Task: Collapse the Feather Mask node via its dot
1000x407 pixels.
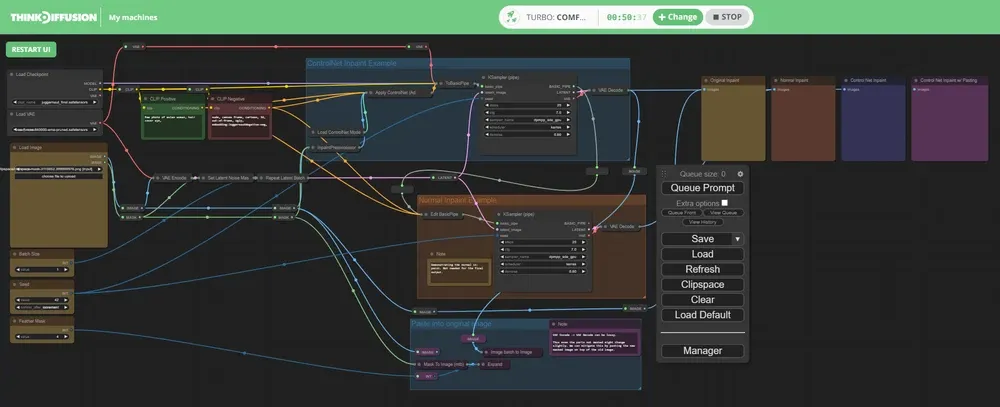Action: 15,321
